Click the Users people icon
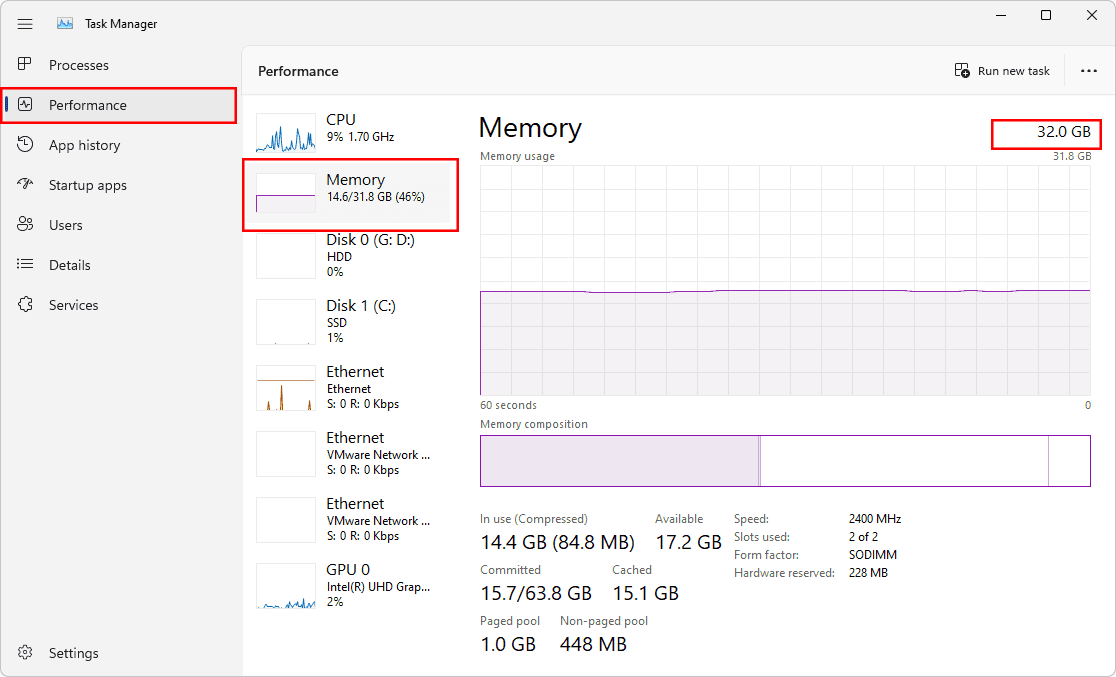This screenshot has width=1116, height=677. (26, 225)
